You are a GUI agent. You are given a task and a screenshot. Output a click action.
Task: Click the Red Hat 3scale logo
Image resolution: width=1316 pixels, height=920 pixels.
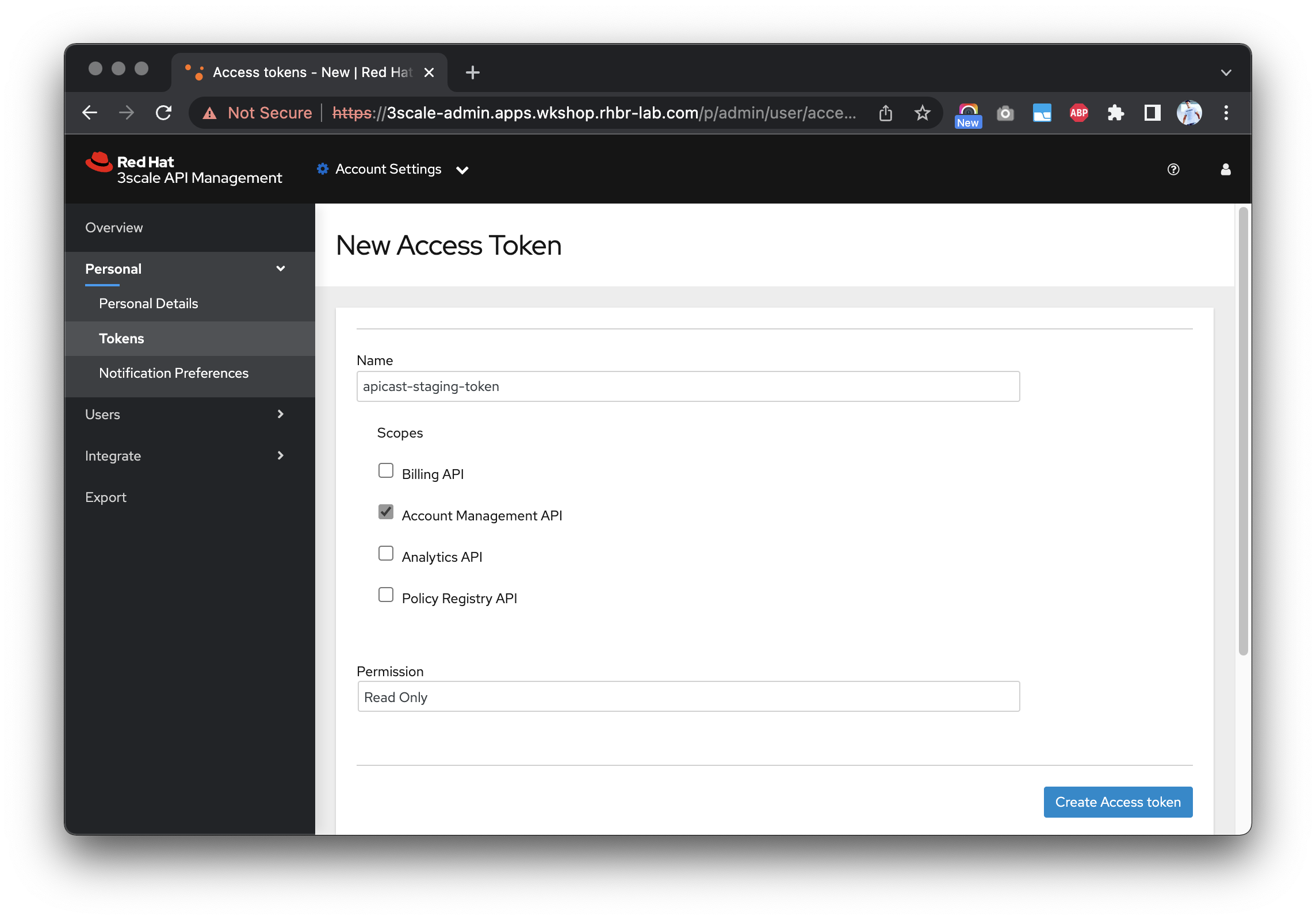pyautogui.click(x=184, y=169)
